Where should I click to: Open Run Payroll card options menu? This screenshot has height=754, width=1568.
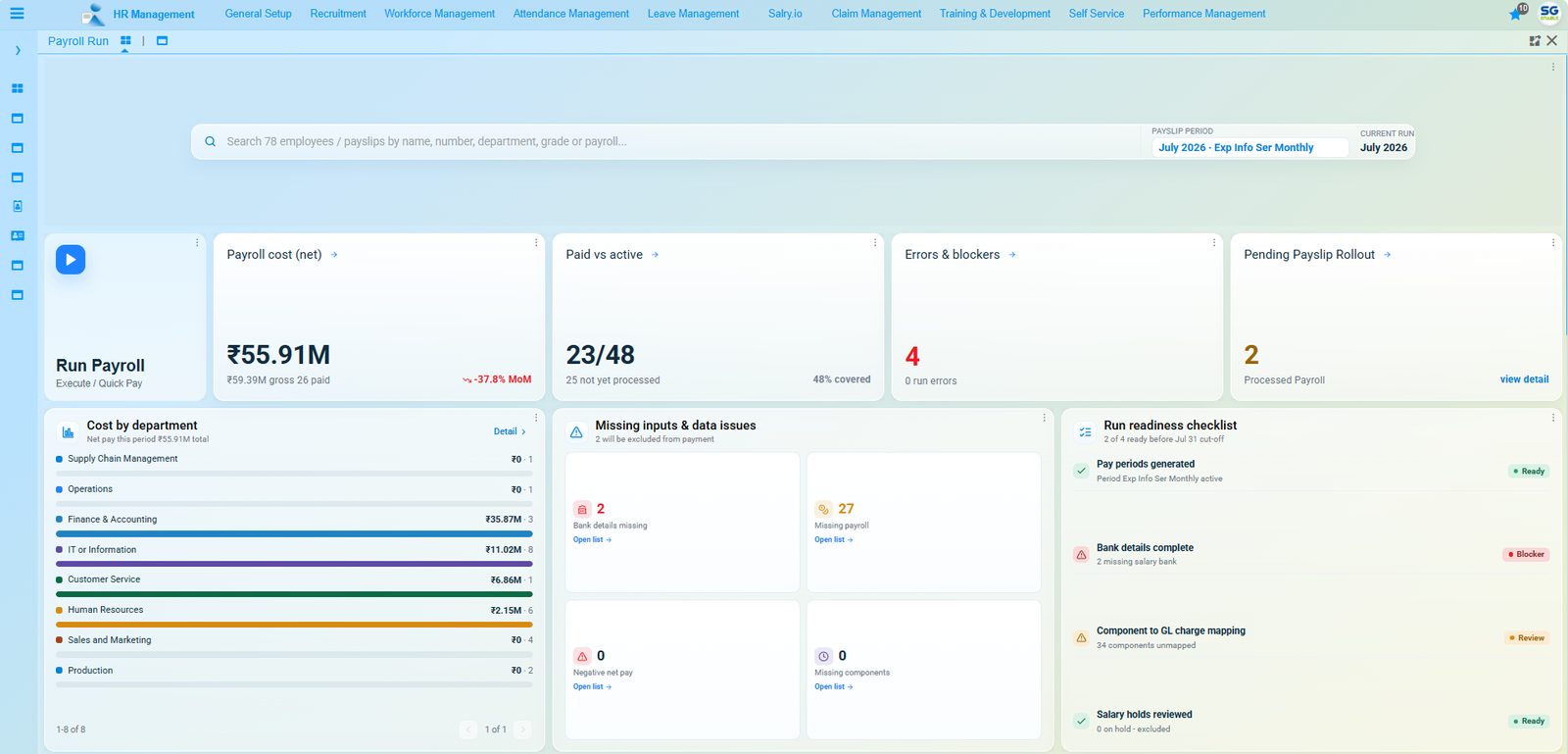(197, 242)
